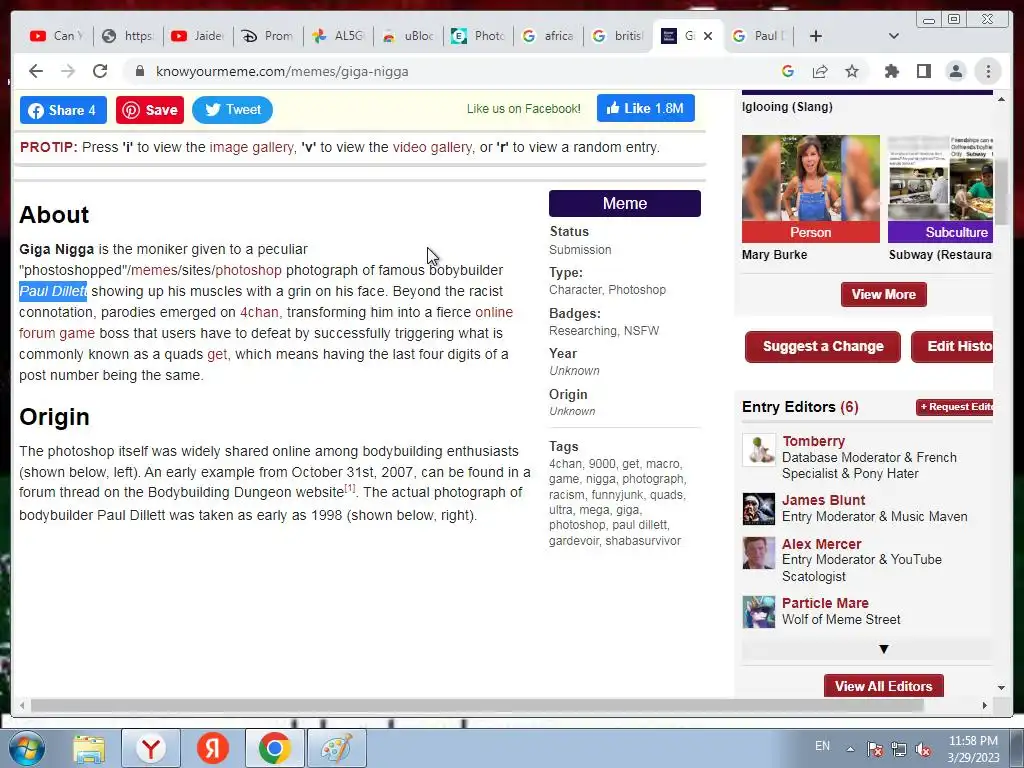This screenshot has height=768, width=1024.
Task: Close the active Know Your Meme tab
Action: (708, 36)
